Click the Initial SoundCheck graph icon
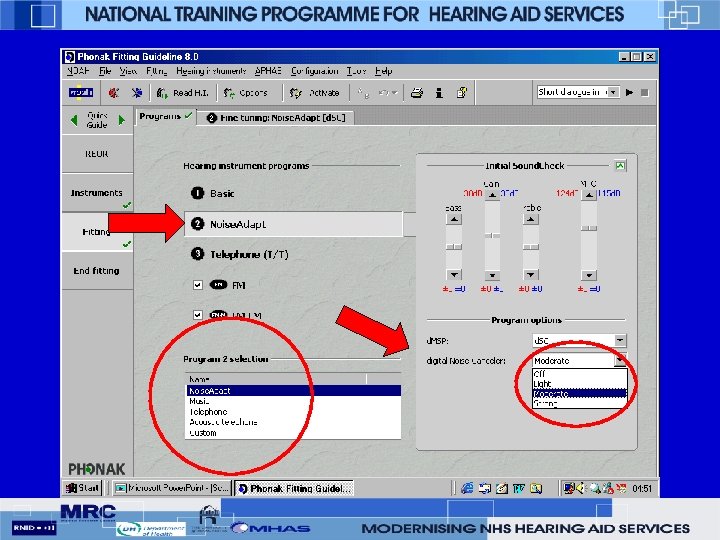The width and height of the screenshot is (720, 540). [x=620, y=166]
